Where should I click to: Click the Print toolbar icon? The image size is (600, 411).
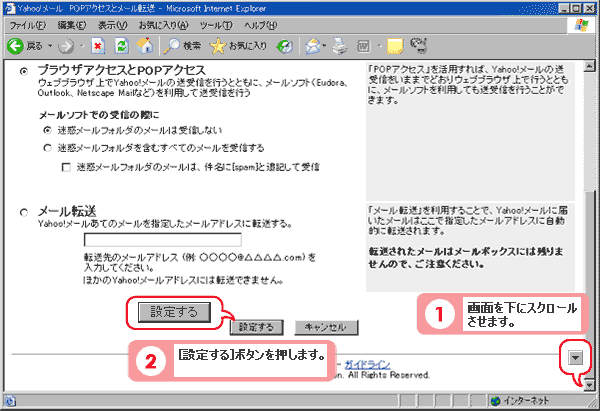[x=340, y=46]
